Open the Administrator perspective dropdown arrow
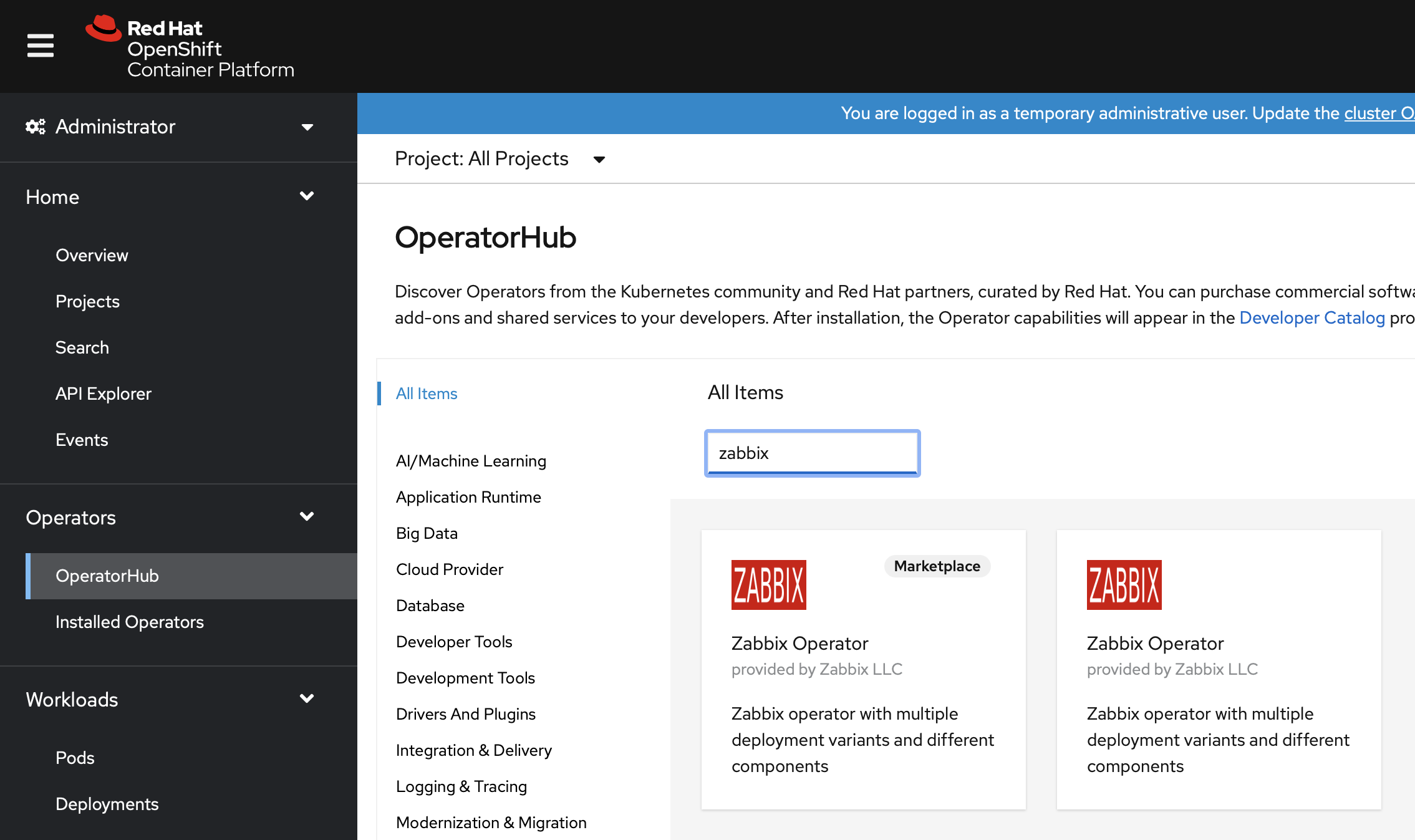Screen dimensions: 1415x840 pos(307,127)
